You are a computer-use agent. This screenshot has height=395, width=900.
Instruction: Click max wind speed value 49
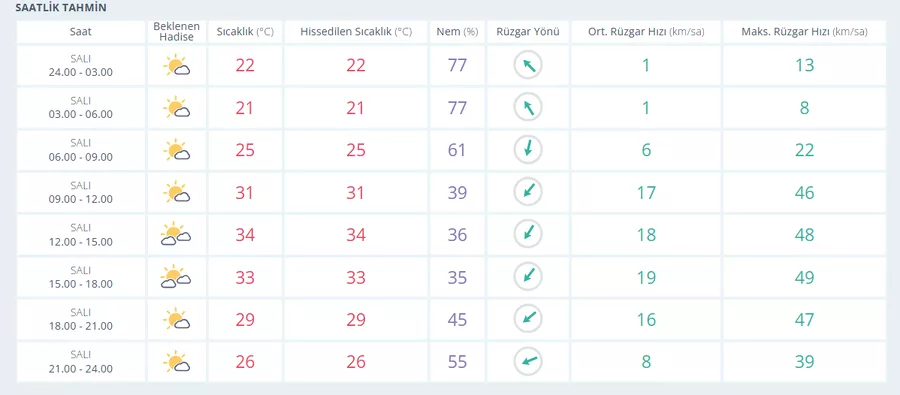coord(804,277)
